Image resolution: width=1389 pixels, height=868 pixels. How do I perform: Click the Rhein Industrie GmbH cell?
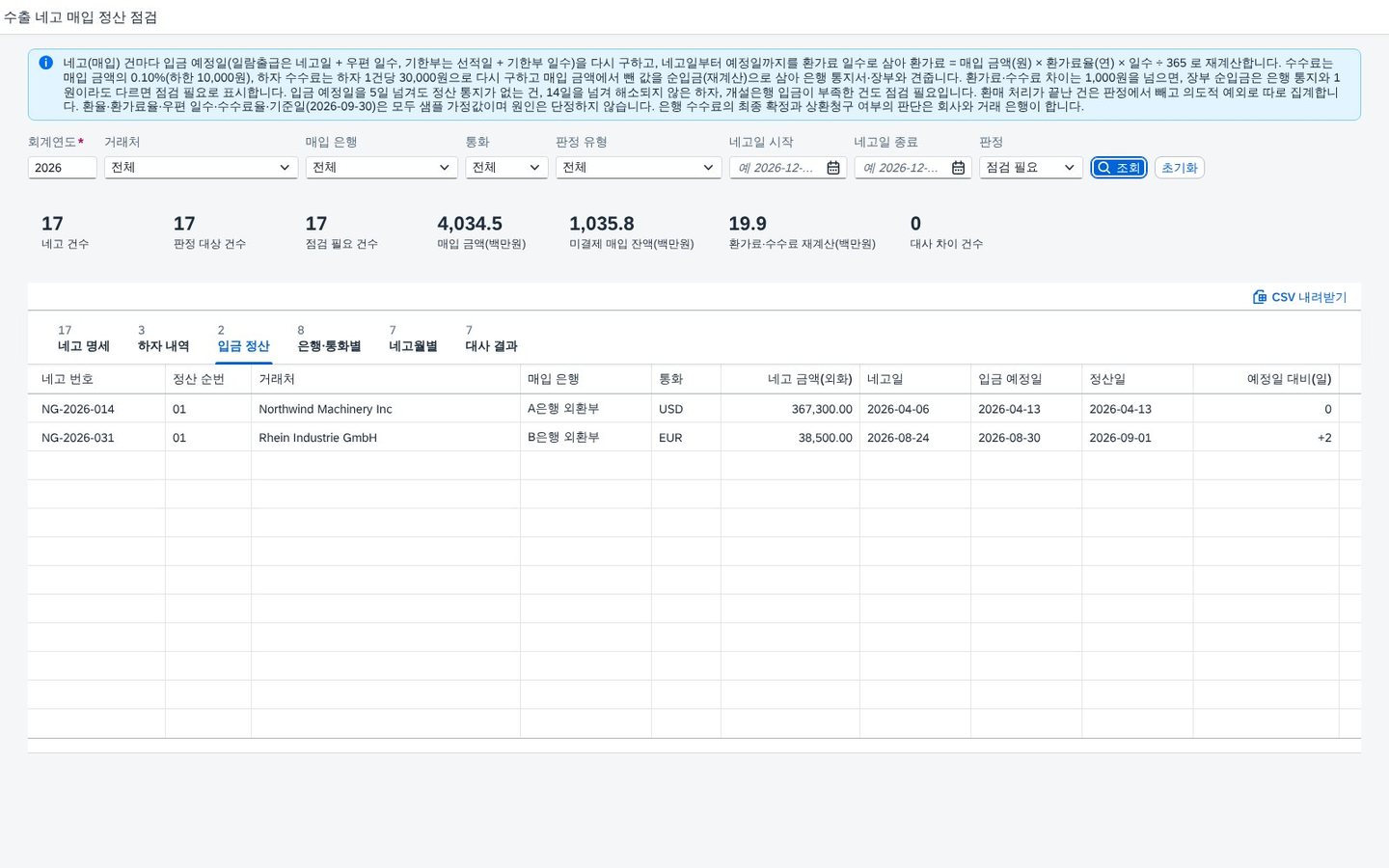[386, 438]
